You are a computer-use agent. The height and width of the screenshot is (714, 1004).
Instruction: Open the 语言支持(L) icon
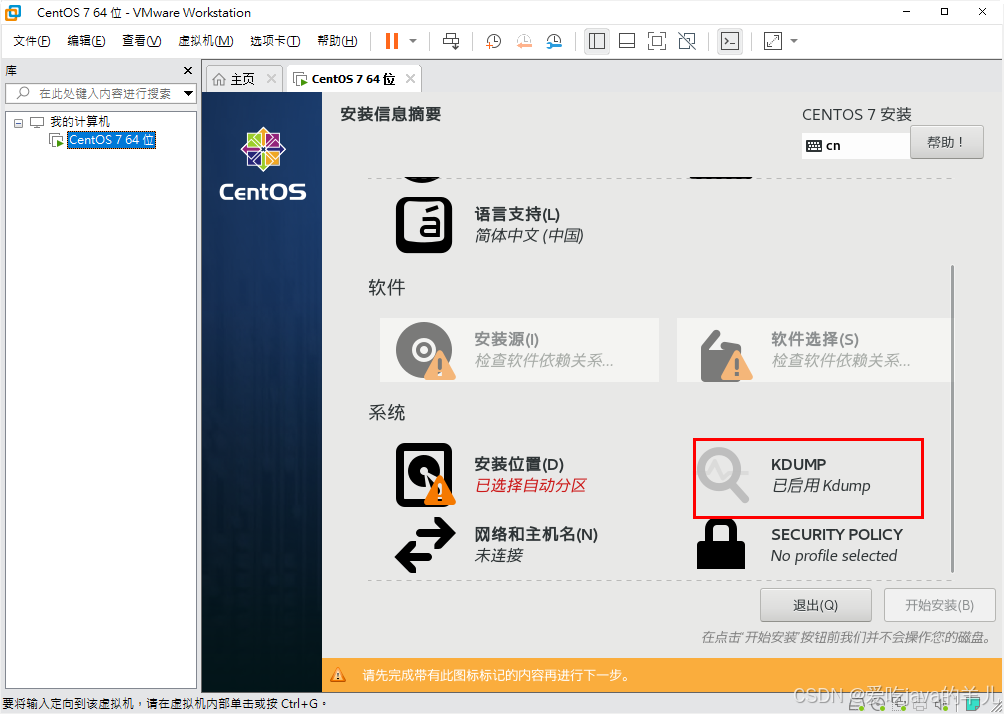click(x=424, y=225)
